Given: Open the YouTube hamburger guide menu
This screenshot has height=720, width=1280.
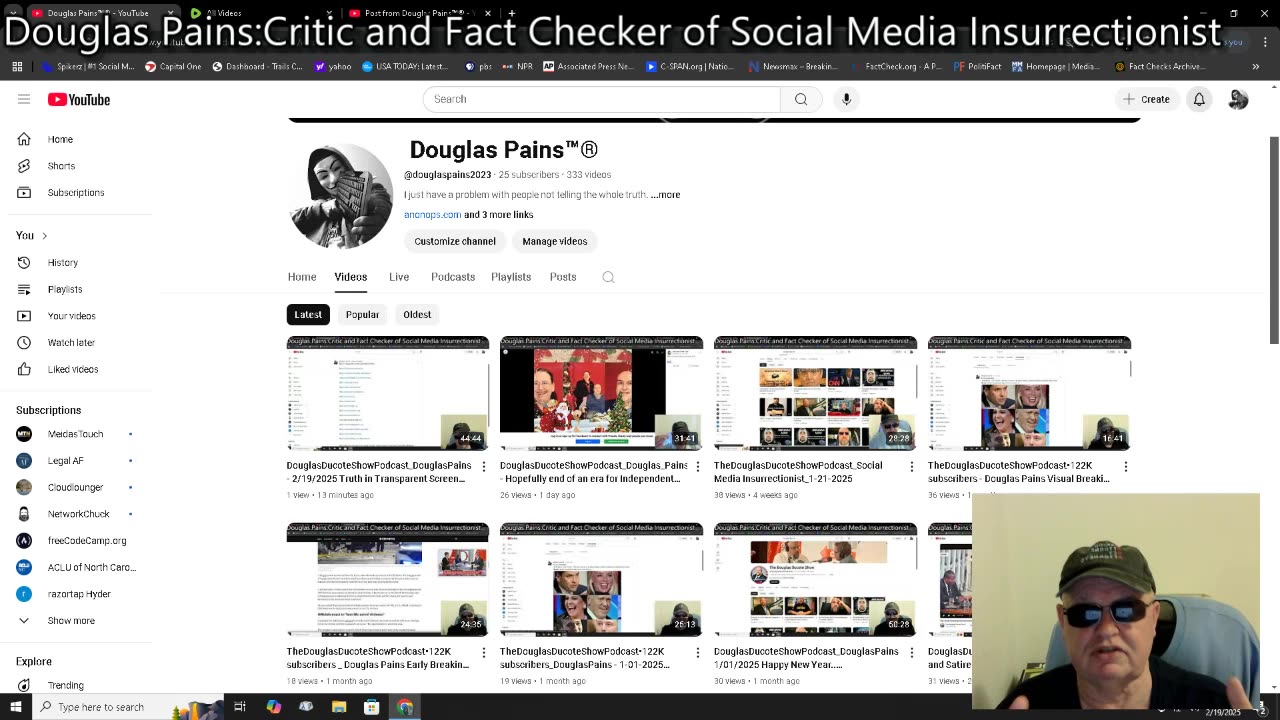Looking at the screenshot, I should [24, 99].
